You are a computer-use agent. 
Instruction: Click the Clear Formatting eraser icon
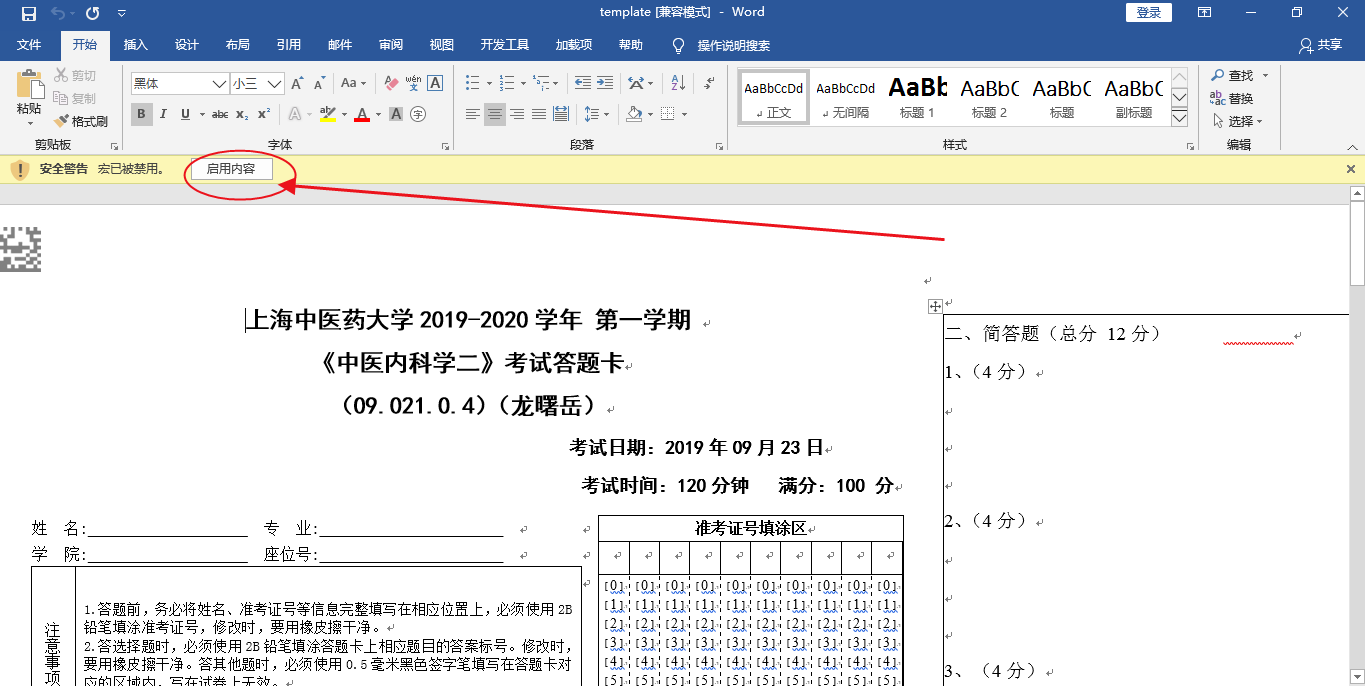[391, 84]
